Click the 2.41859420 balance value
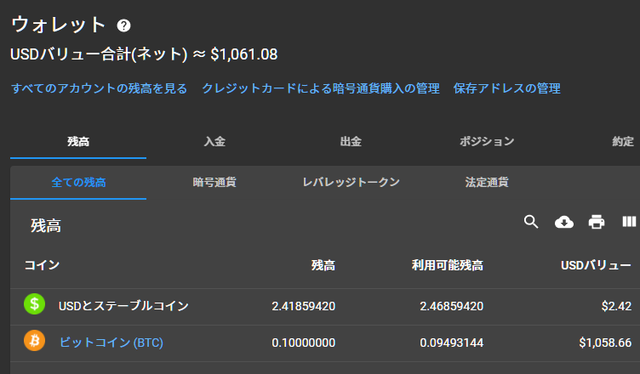The height and width of the screenshot is (374, 640). pos(303,306)
